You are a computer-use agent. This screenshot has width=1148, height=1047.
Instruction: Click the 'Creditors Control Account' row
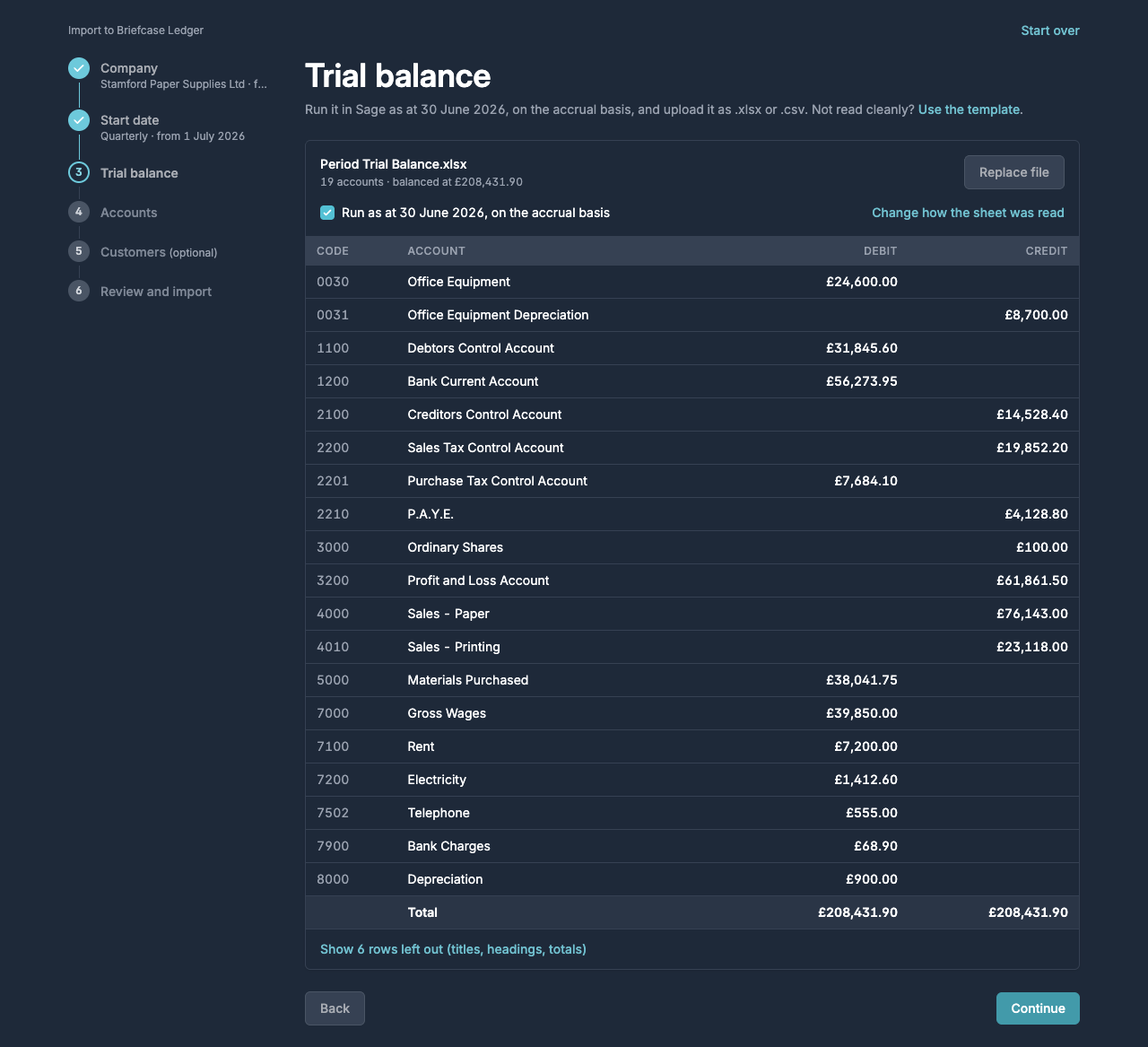click(692, 414)
